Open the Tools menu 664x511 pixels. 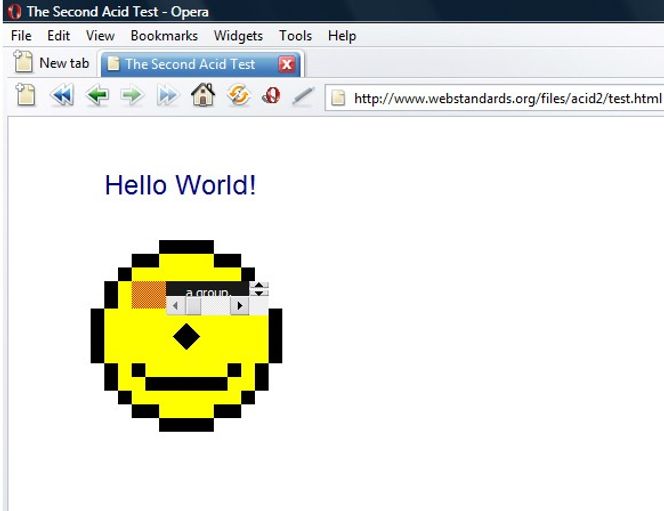pyautogui.click(x=295, y=36)
